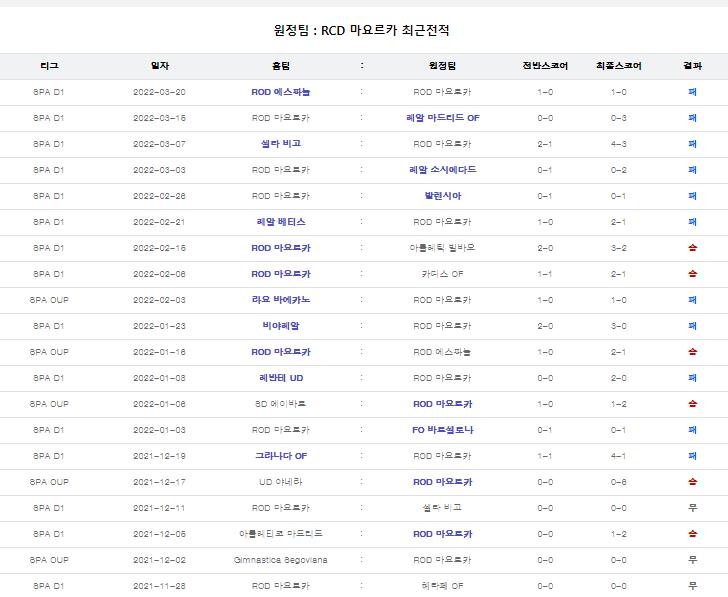The width and height of the screenshot is (728, 597).
Task: Select away team 셀타 비고 in the 2021-12-11 row
Action: click(442, 508)
